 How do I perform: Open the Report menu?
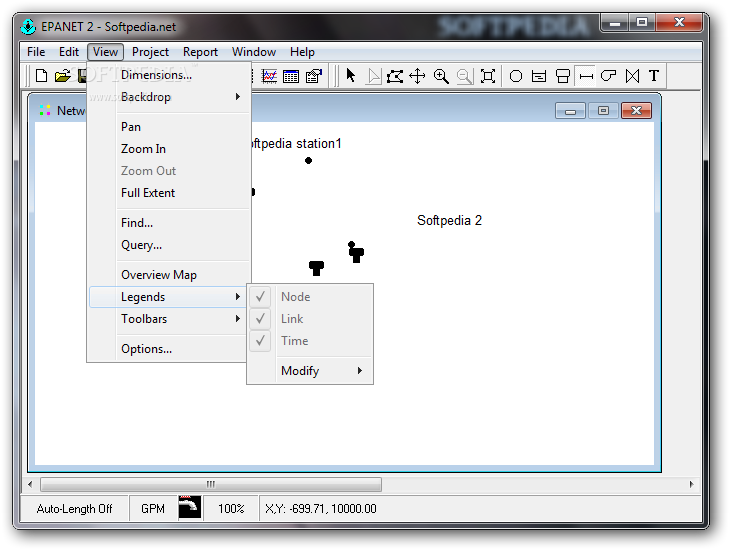(200, 52)
